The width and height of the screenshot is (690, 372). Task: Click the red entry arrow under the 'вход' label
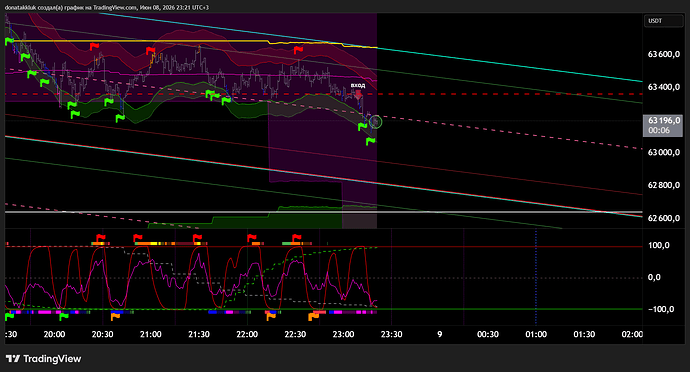click(x=358, y=94)
